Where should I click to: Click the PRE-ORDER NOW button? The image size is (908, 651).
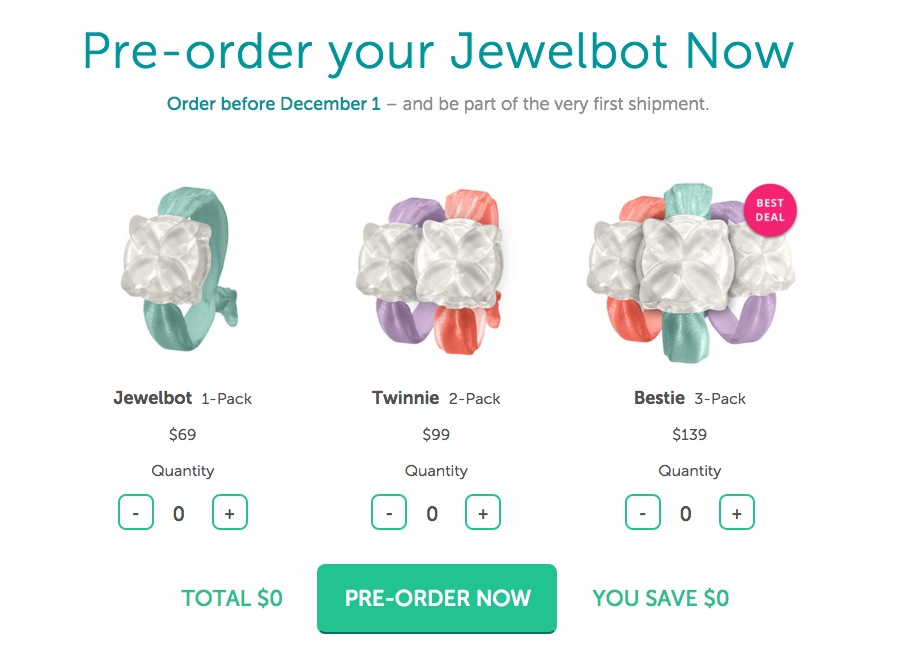point(437,598)
